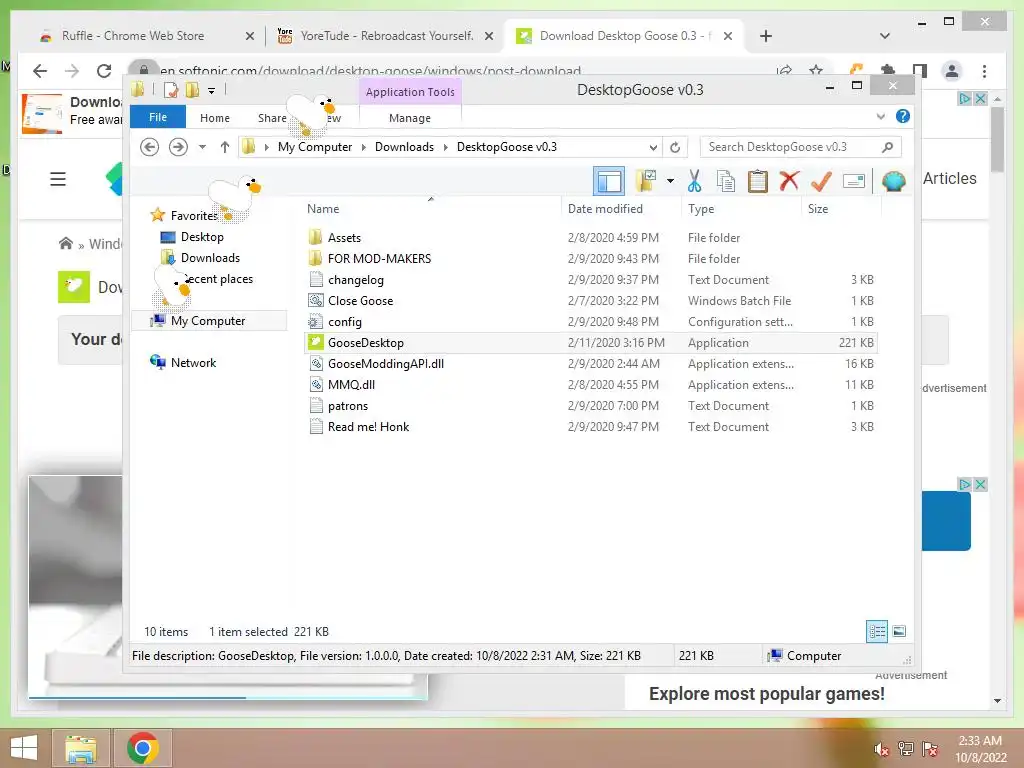Click the orange checkmark Properties icon

[821, 181]
